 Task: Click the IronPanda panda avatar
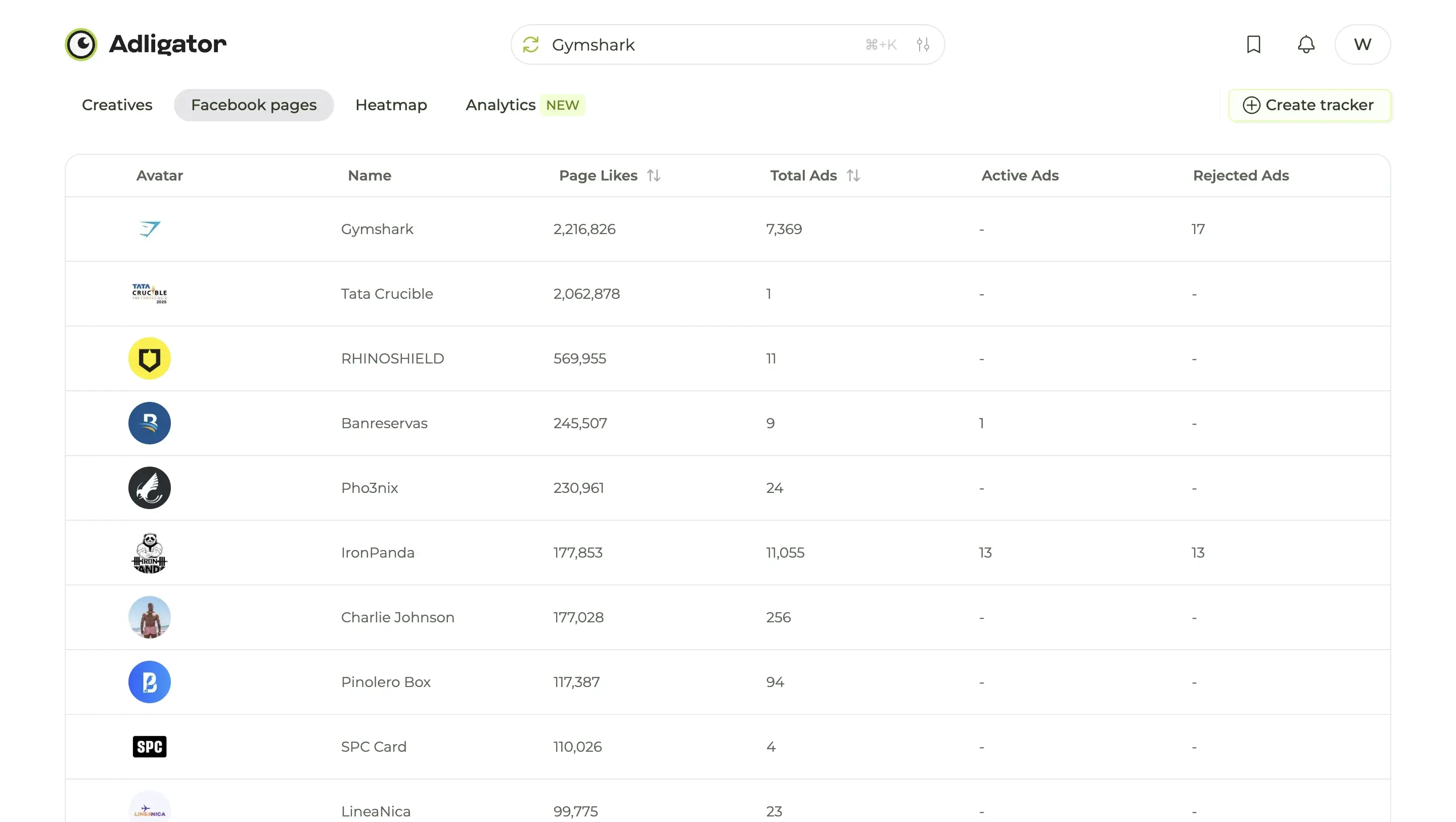click(x=149, y=553)
